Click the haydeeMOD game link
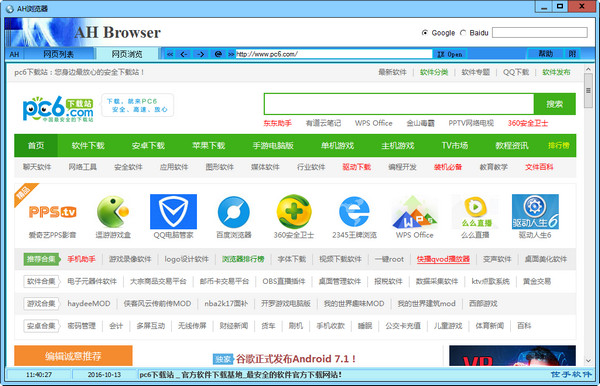The image size is (600, 386). [x=89, y=303]
